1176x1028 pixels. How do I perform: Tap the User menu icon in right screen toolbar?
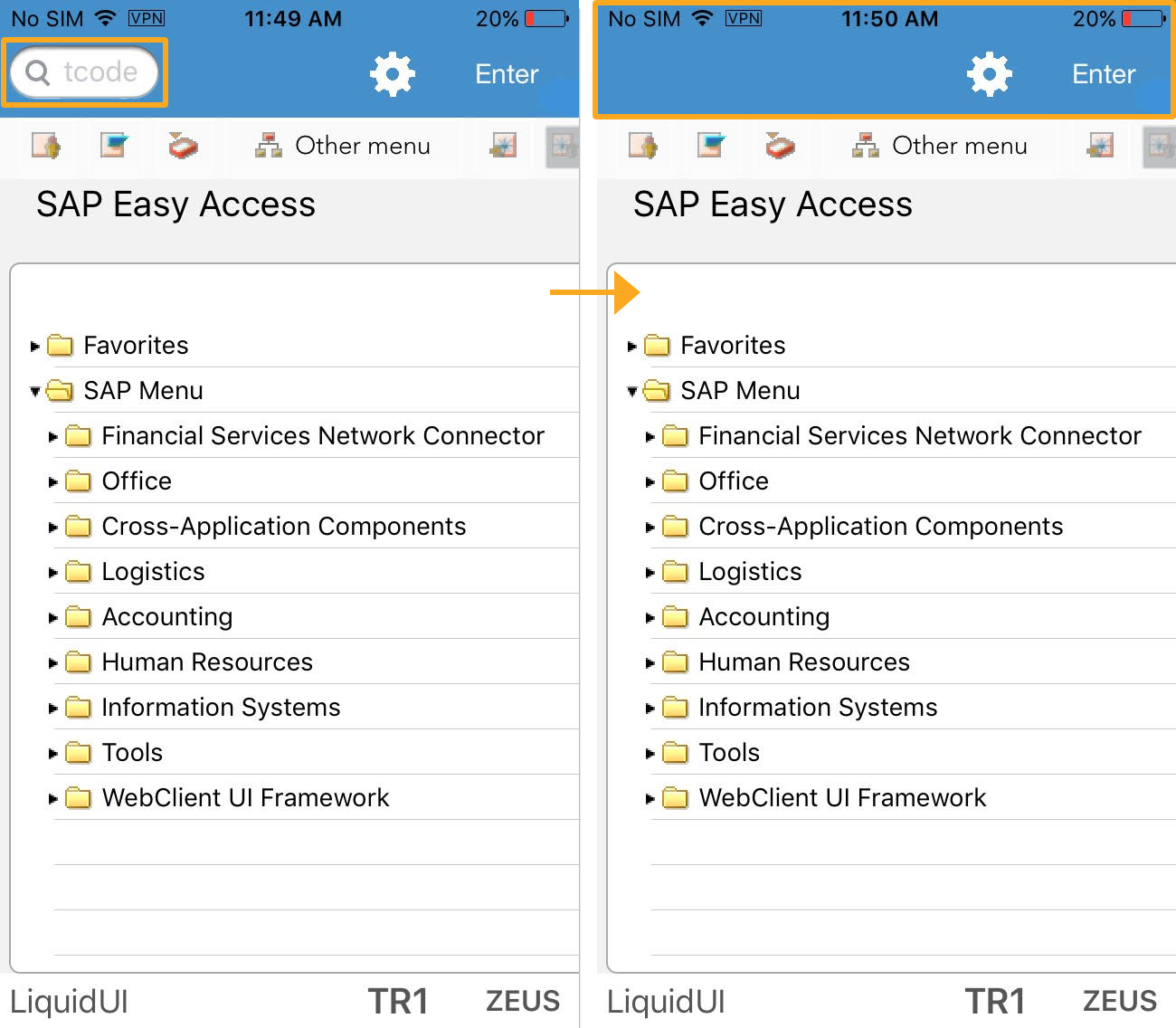[x=642, y=145]
